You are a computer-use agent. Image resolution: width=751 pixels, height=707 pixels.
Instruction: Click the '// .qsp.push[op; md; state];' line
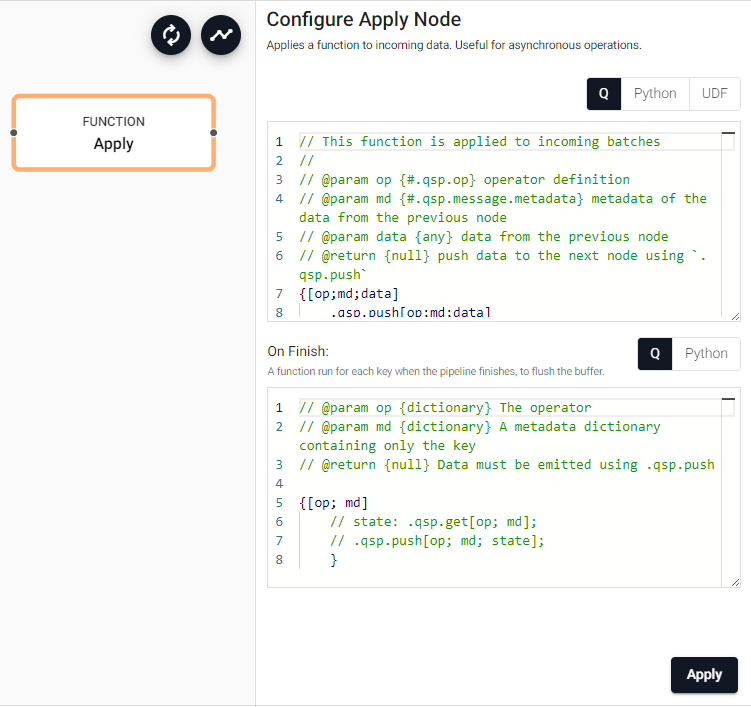(437, 541)
